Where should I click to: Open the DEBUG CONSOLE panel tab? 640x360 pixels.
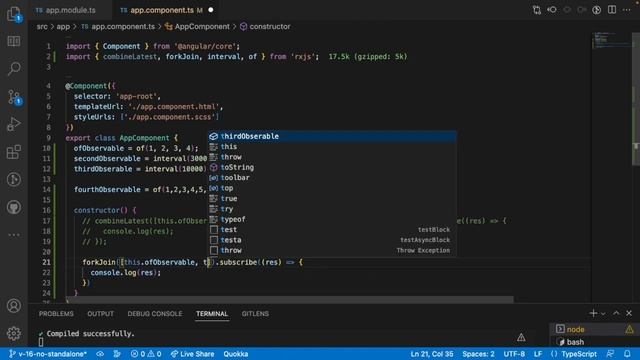[x=155, y=314]
